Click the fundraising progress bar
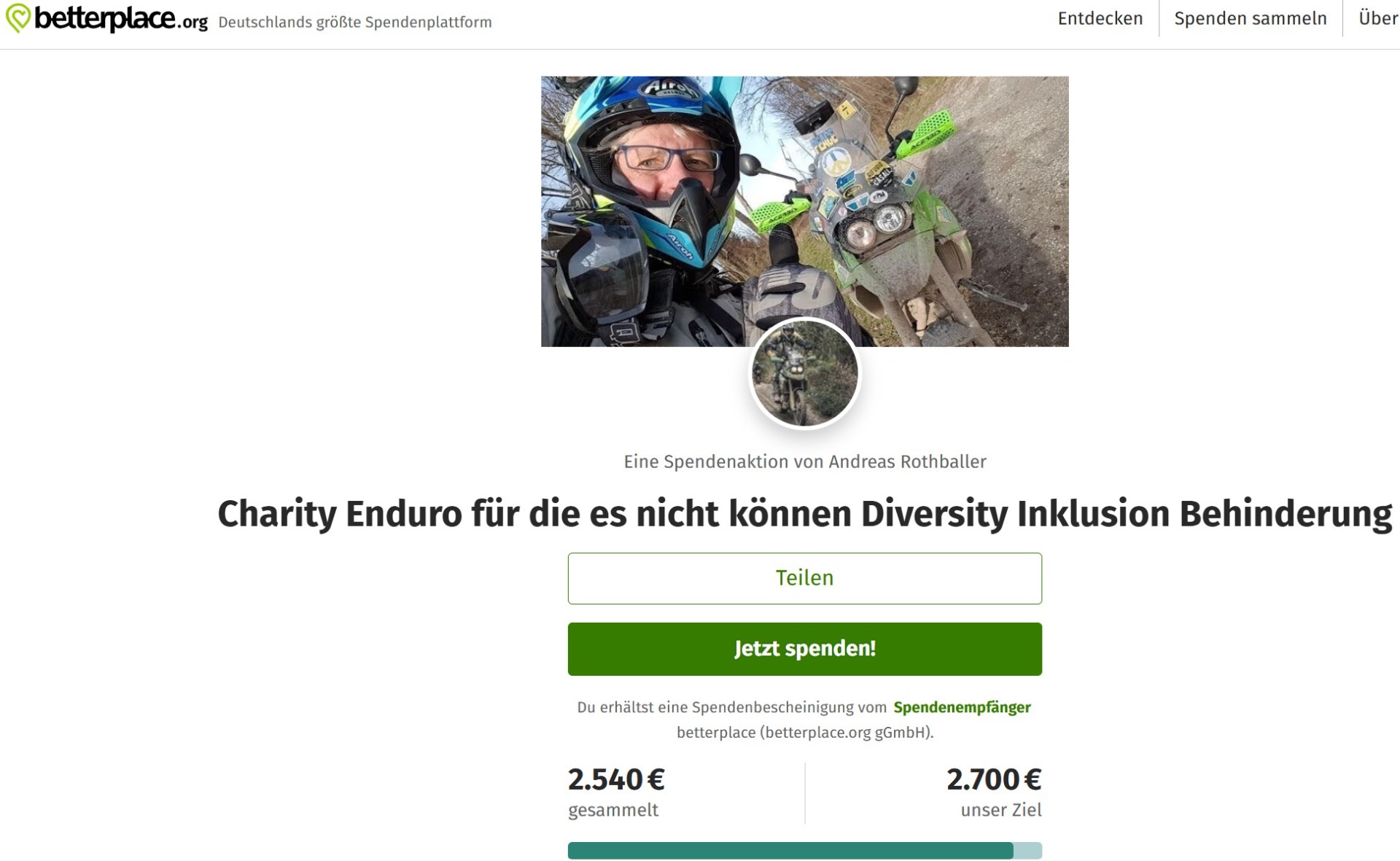Image resolution: width=1400 pixels, height=861 pixels. 804,850
